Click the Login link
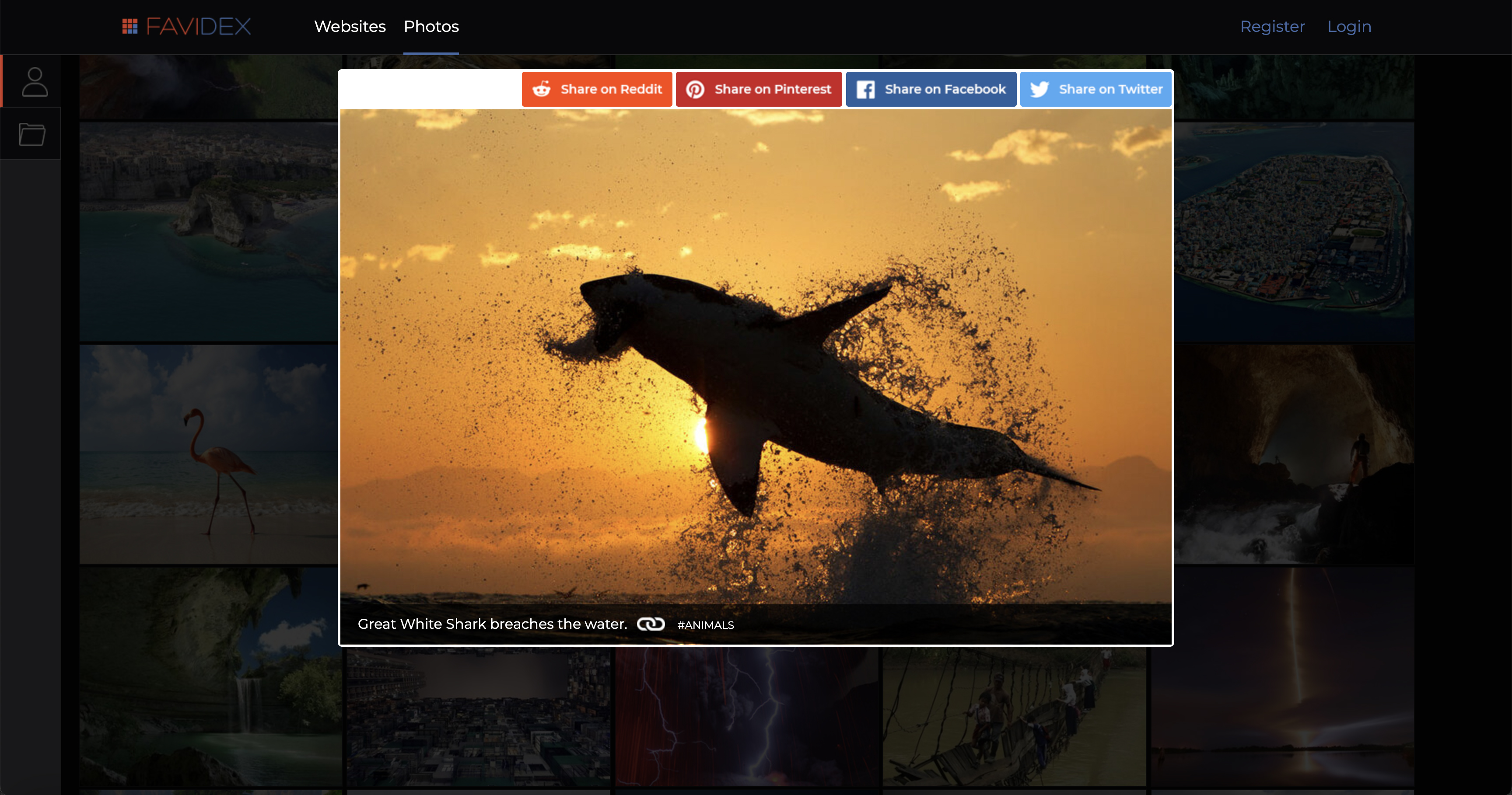The height and width of the screenshot is (795, 1512). pos(1349,26)
